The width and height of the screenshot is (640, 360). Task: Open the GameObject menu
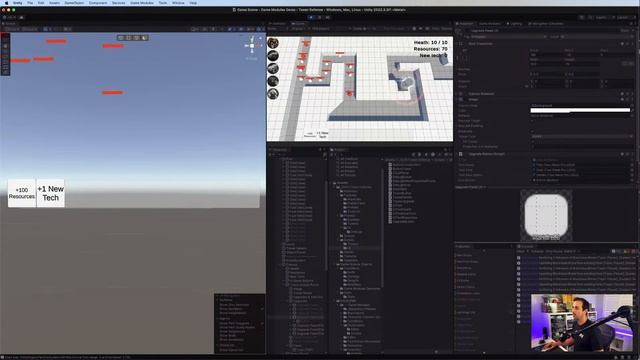point(74,3)
